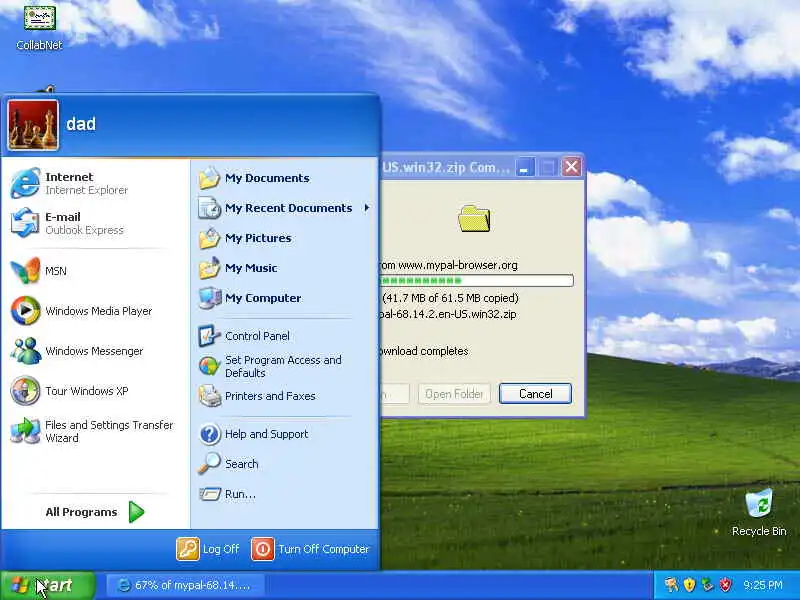
Task: Switch to the 67% of mypal taskbar button
Action: (x=185, y=585)
